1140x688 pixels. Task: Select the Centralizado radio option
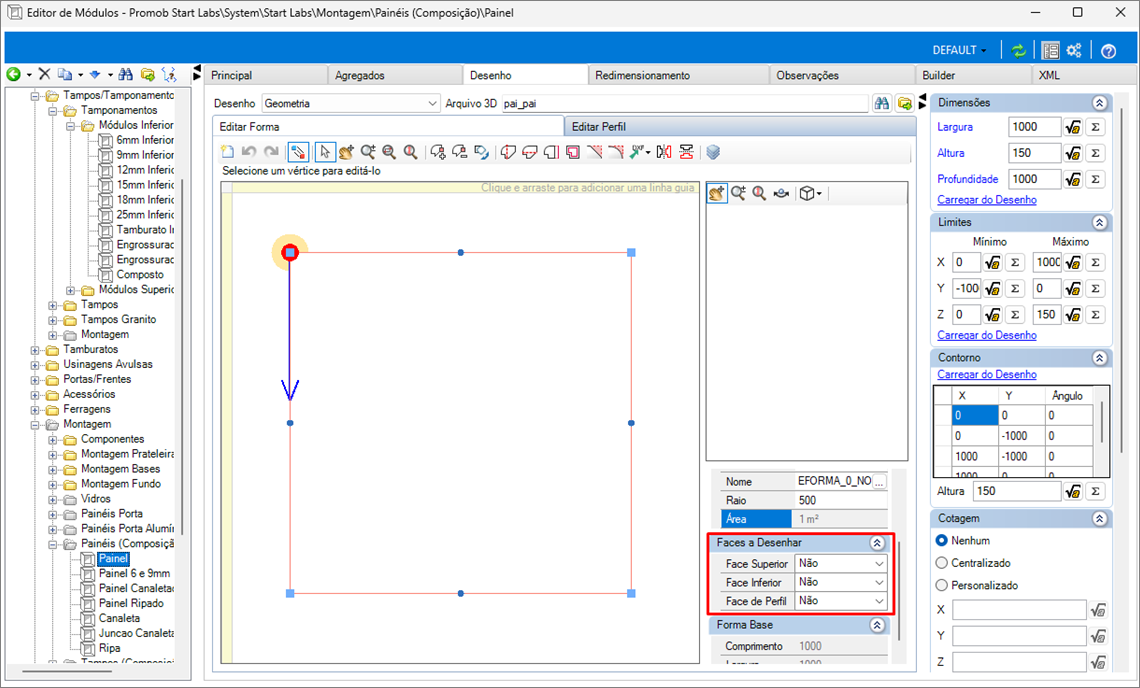[x=942, y=563]
